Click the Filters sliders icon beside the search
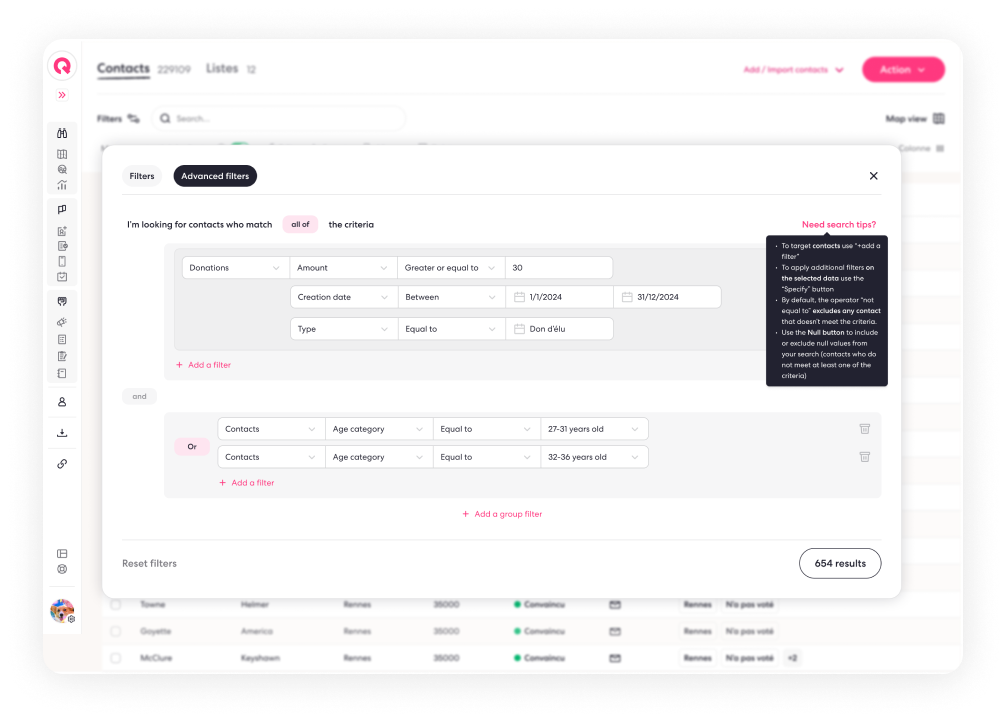 [133, 119]
